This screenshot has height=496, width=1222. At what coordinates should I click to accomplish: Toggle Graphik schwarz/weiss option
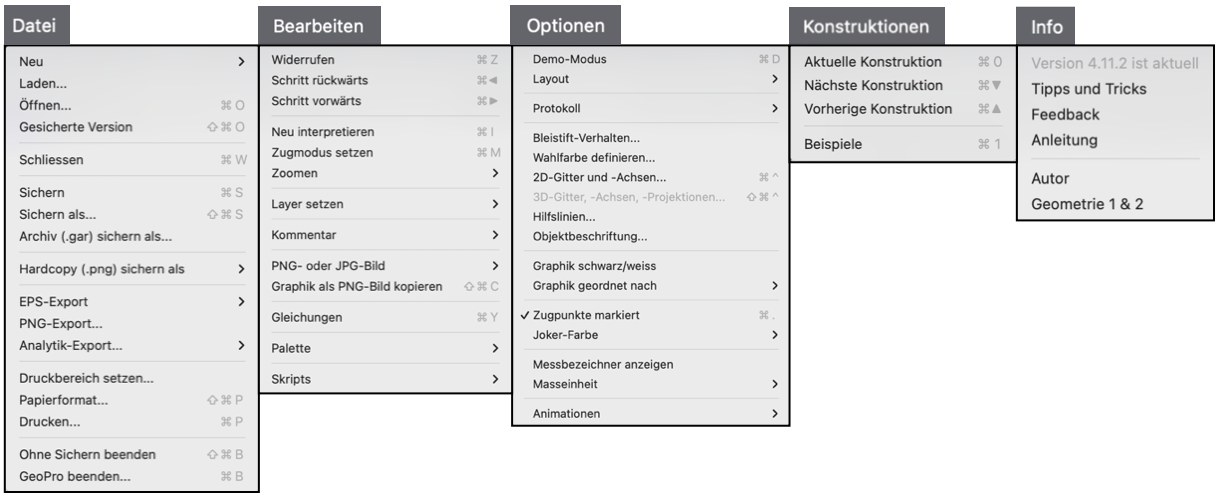(x=595, y=265)
